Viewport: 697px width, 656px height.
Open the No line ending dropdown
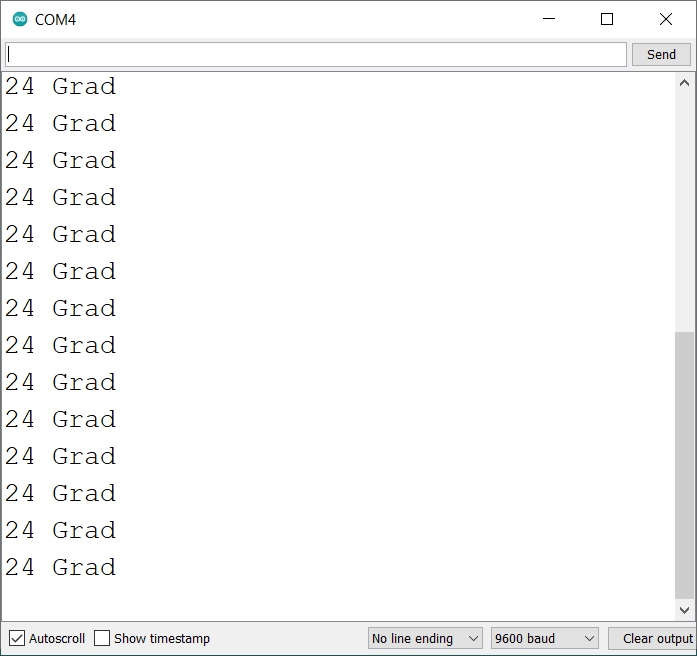click(425, 638)
